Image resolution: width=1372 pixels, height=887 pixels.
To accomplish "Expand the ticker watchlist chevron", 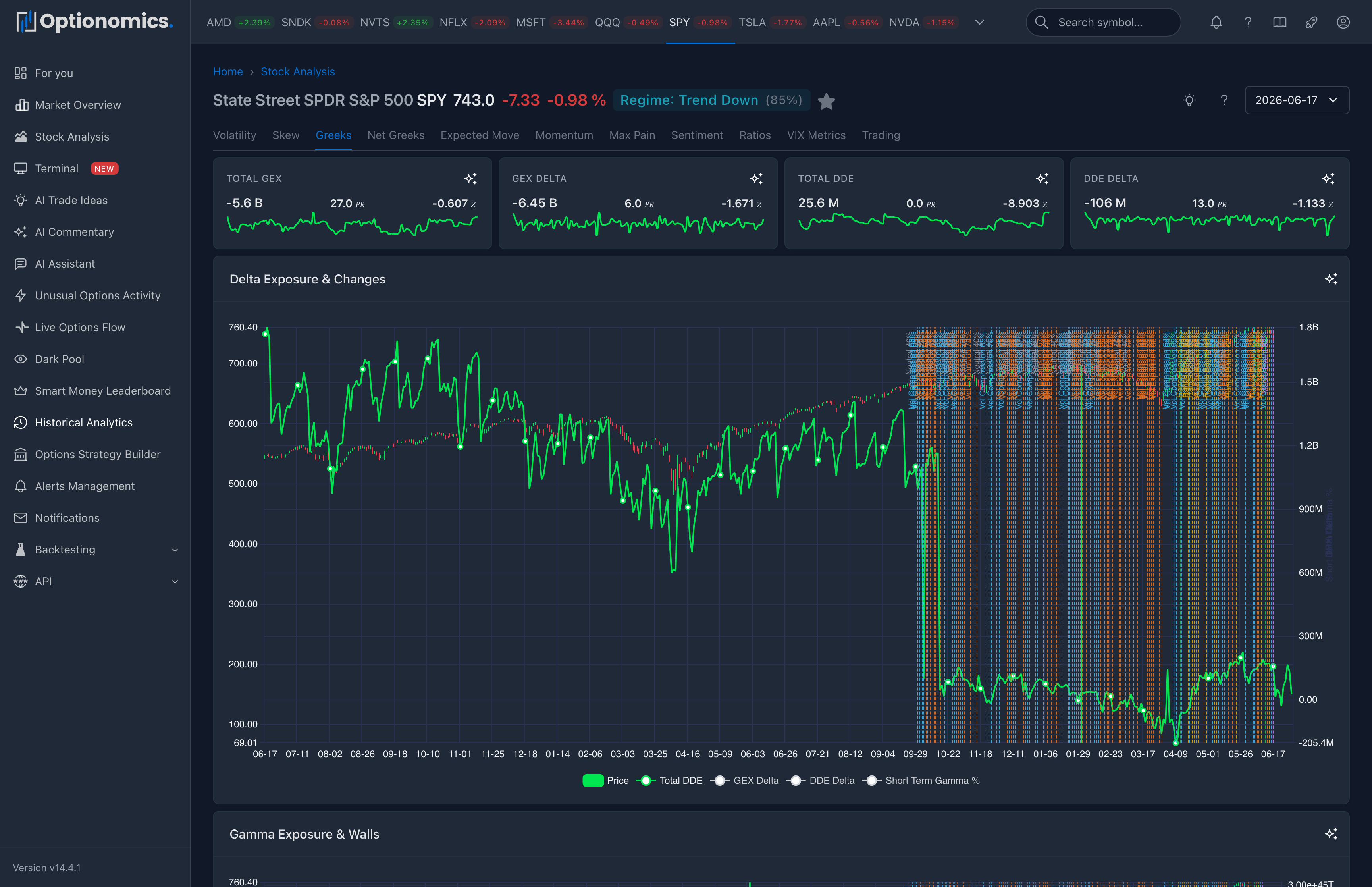I will [979, 23].
